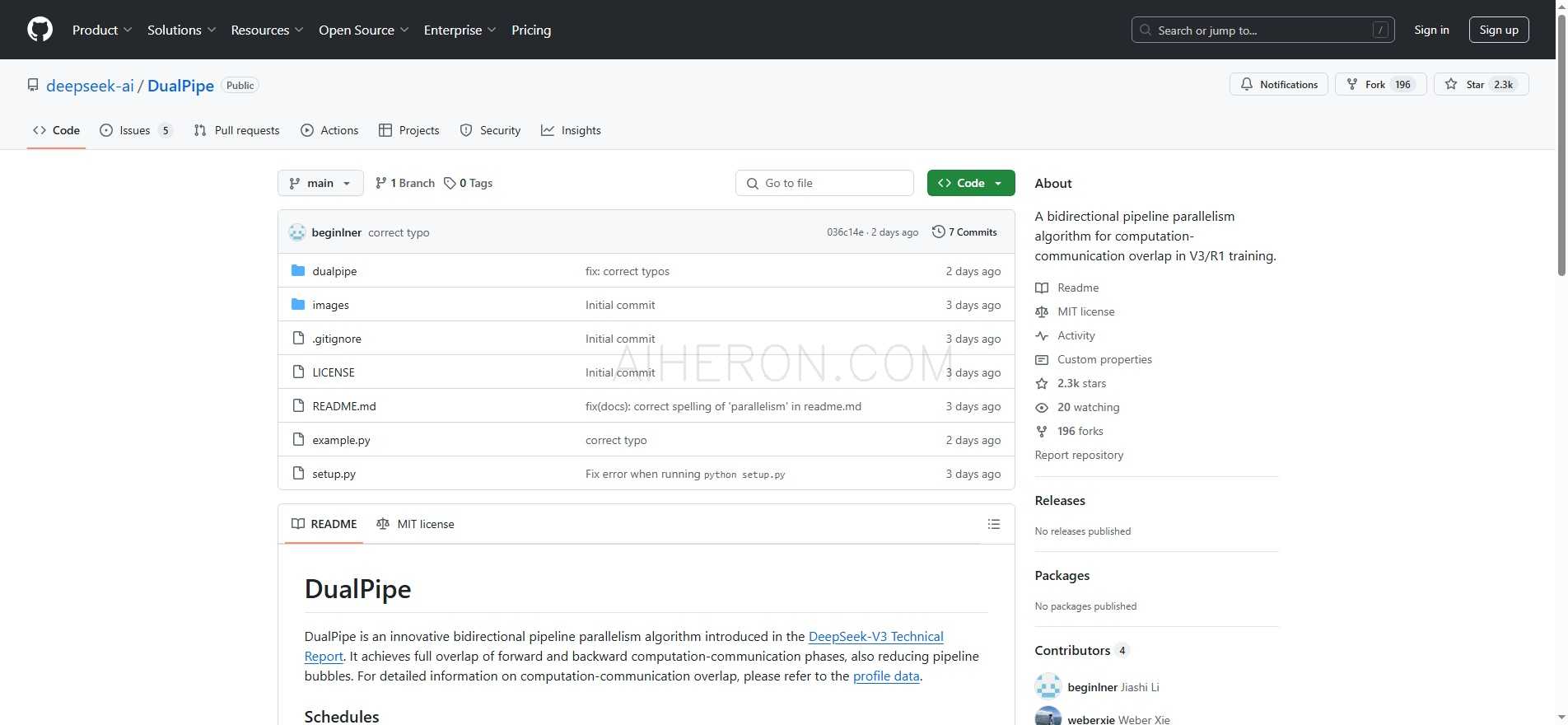Click the search magnifier icon in header
This screenshot has height=725, width=1568.
coord(1146,30)
